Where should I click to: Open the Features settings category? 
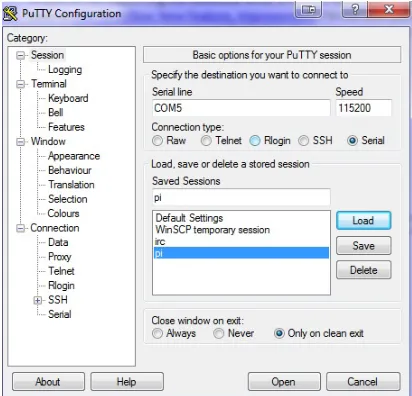66,127
